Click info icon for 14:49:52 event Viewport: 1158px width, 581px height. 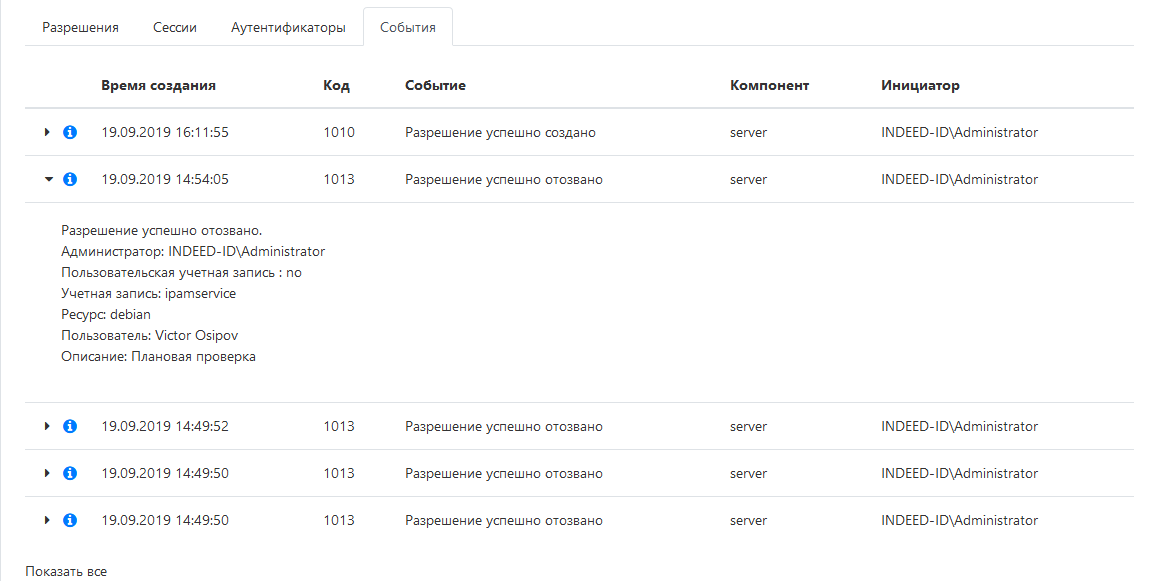(70, 426)
